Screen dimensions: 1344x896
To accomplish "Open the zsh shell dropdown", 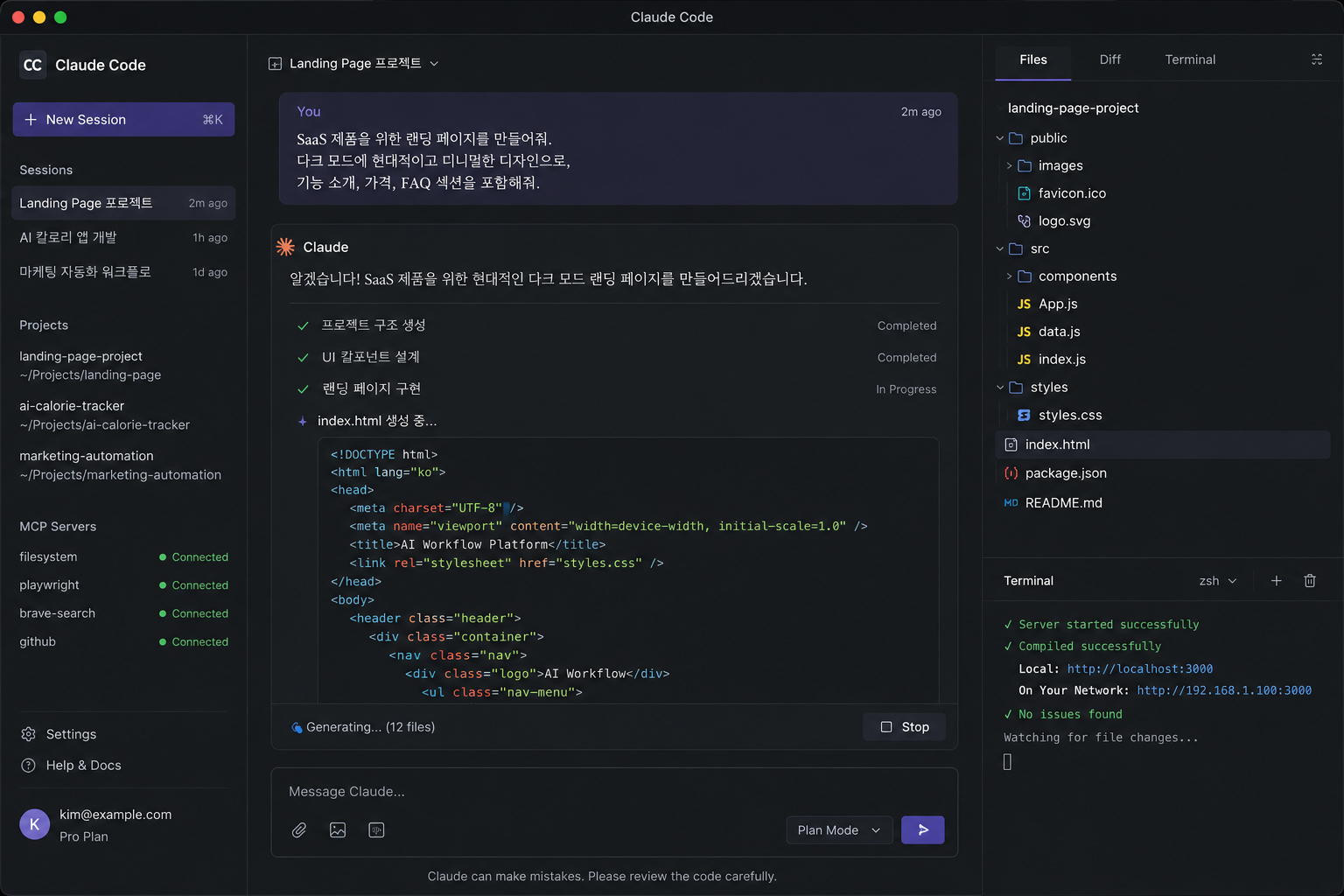I will click(1218, 581).
